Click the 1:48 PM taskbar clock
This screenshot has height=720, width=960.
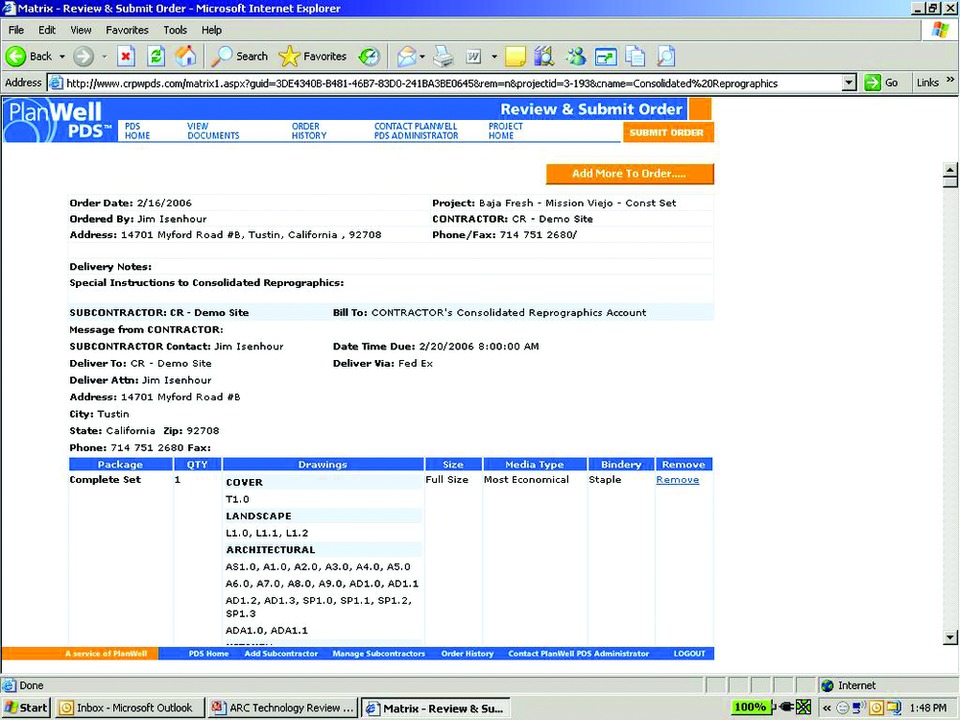click(928, 708)
